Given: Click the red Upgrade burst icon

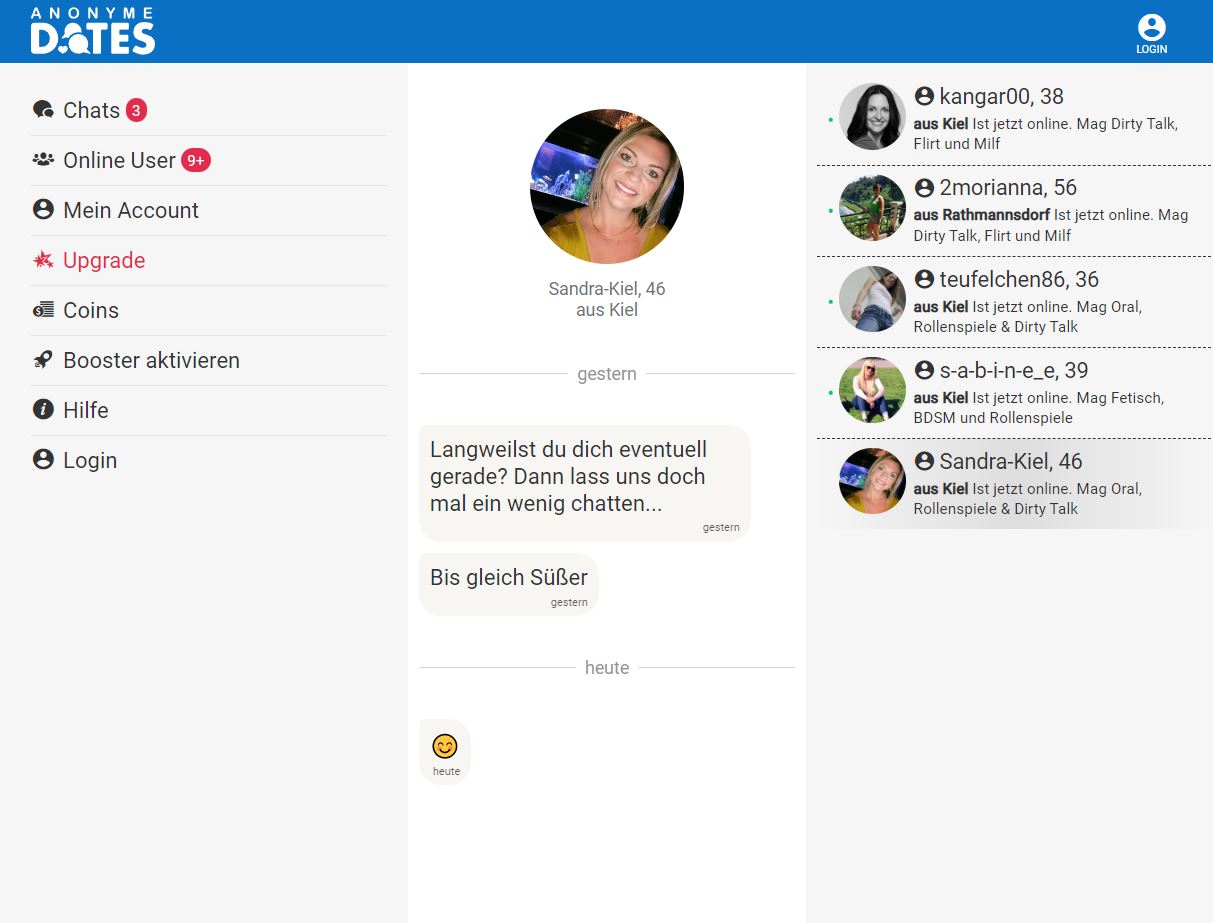Looking at the screenshot, I should click(x=43, y=260).
